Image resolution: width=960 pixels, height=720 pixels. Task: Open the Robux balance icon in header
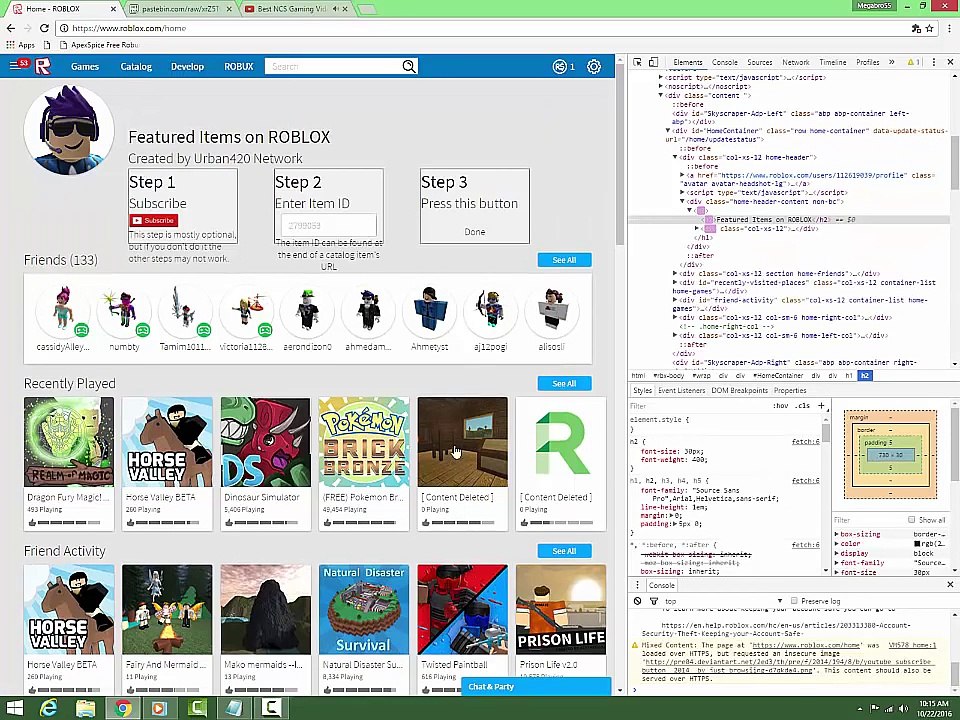[560, 67]
